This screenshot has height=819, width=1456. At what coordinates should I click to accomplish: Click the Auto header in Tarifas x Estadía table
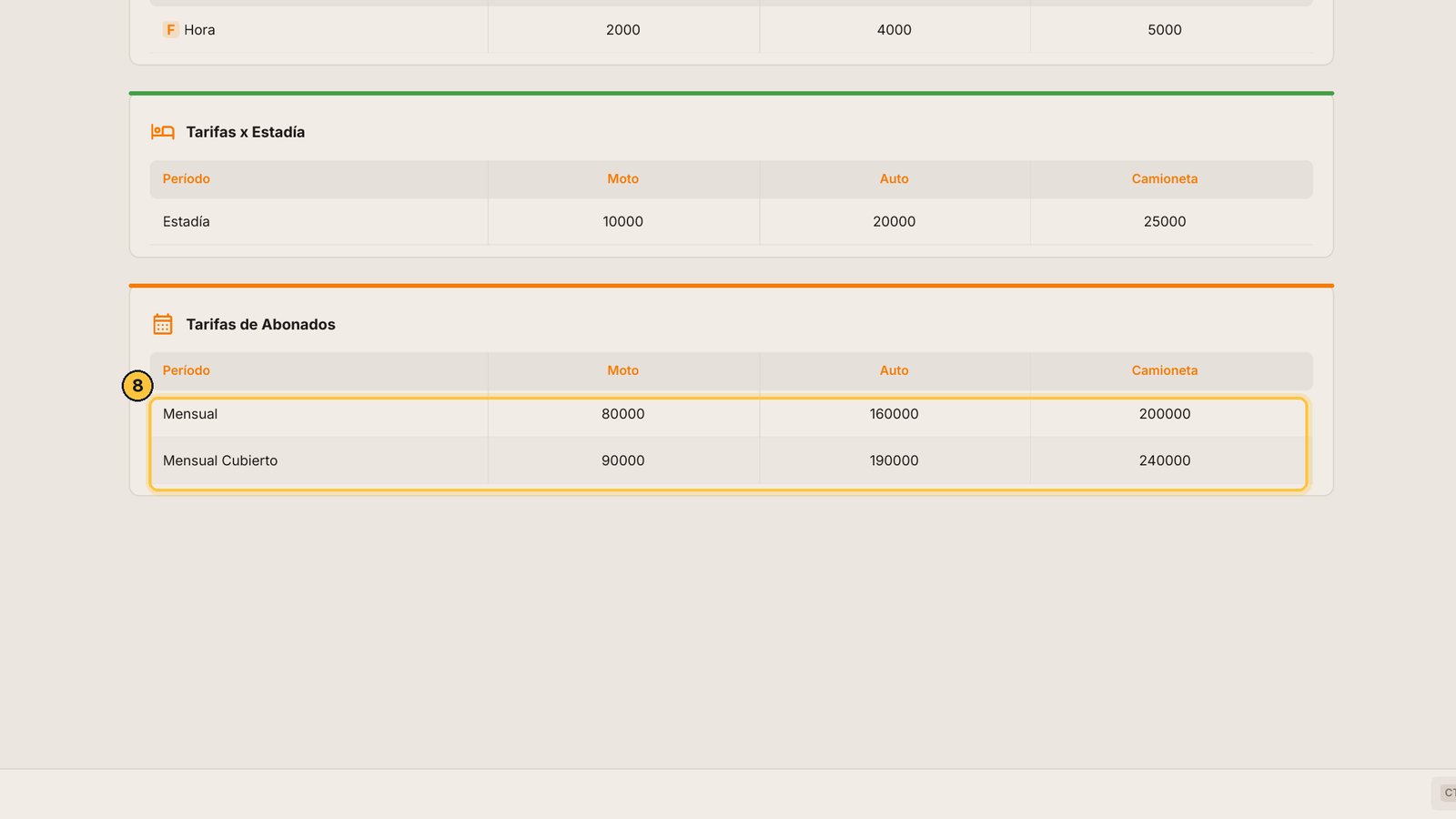[x=895, y=179]
